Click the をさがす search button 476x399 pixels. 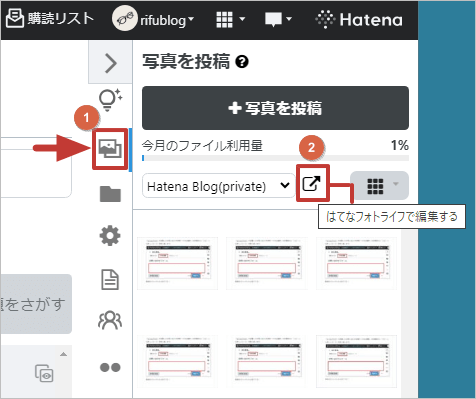(36, 304)
